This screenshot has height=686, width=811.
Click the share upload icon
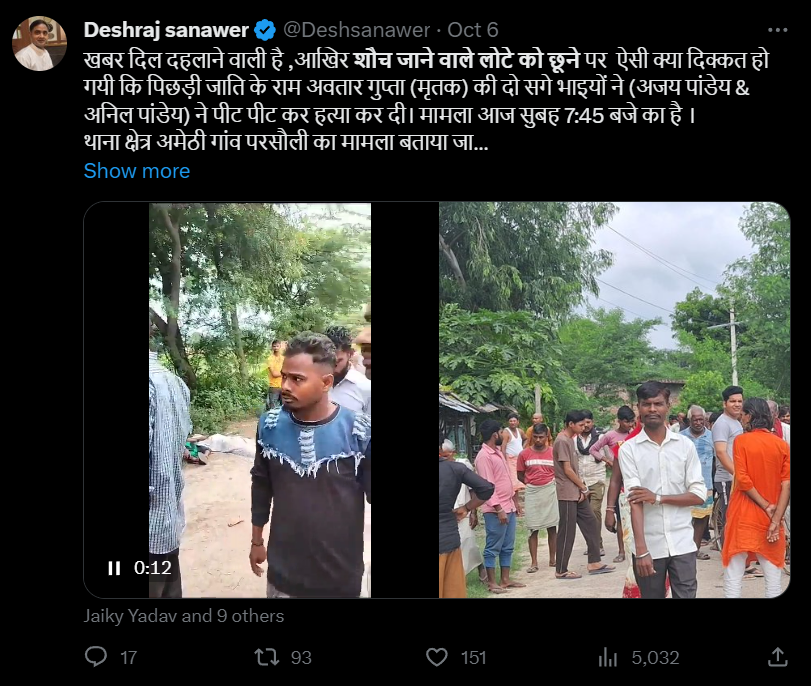[777, 656]
